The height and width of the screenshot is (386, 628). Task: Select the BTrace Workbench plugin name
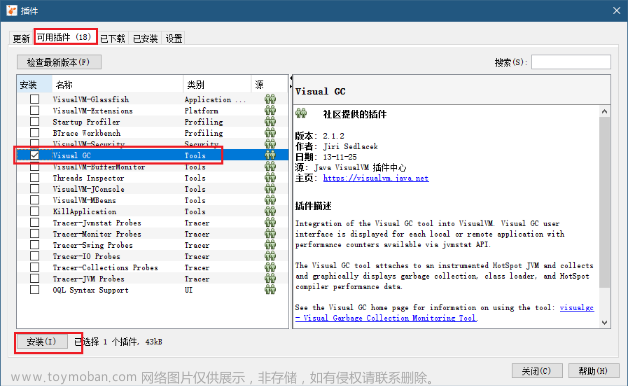(87, 133)
